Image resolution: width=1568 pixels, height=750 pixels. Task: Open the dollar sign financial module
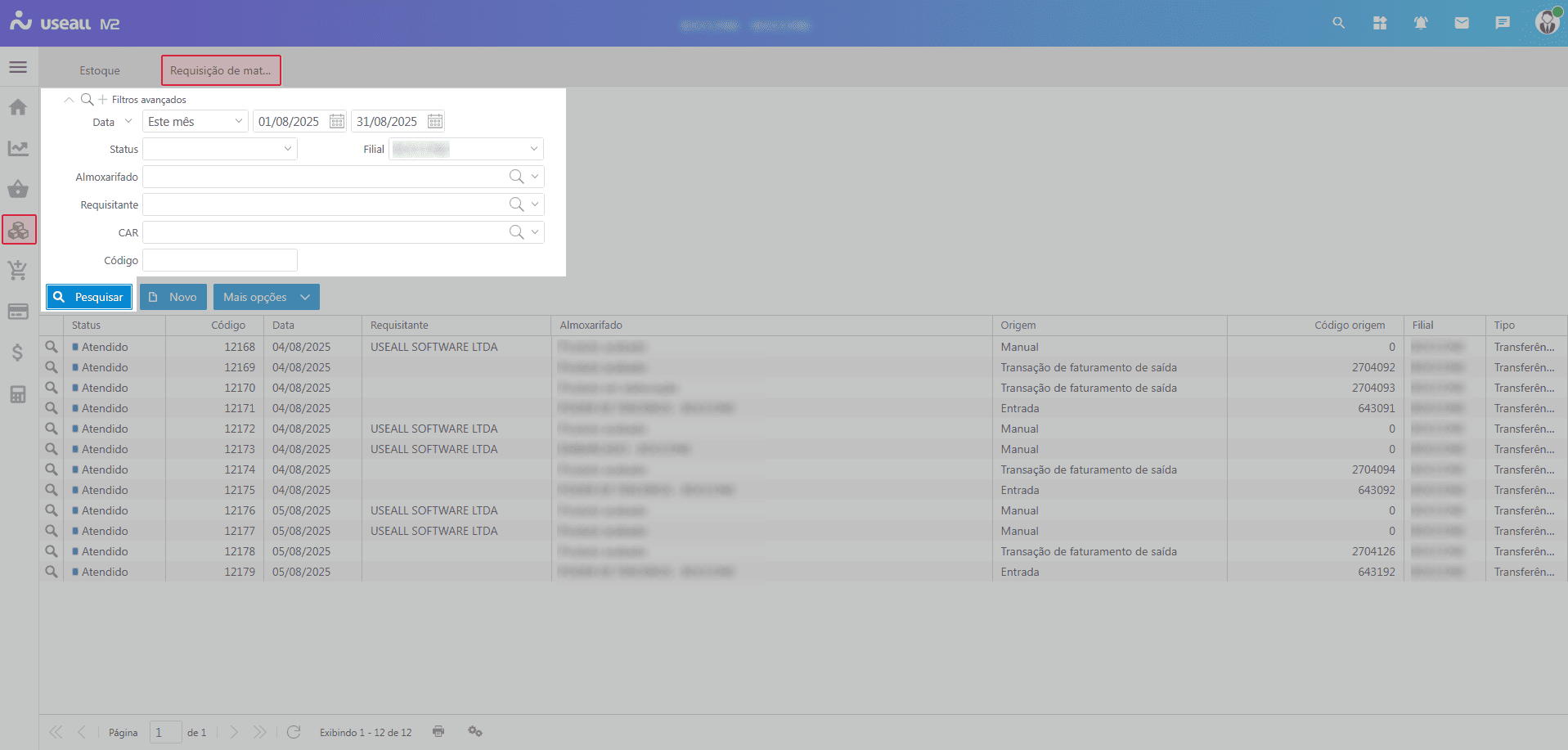click(x=18, y=353)
